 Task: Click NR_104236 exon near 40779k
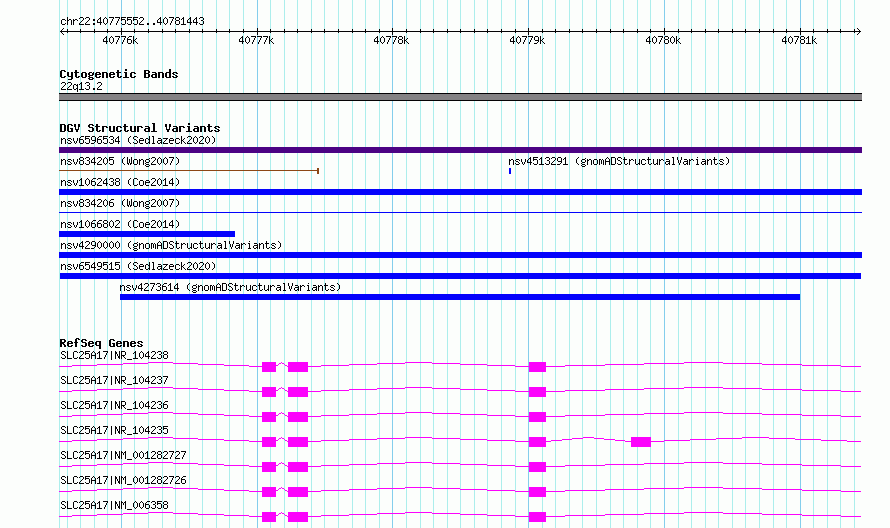[x=537, y=417]
